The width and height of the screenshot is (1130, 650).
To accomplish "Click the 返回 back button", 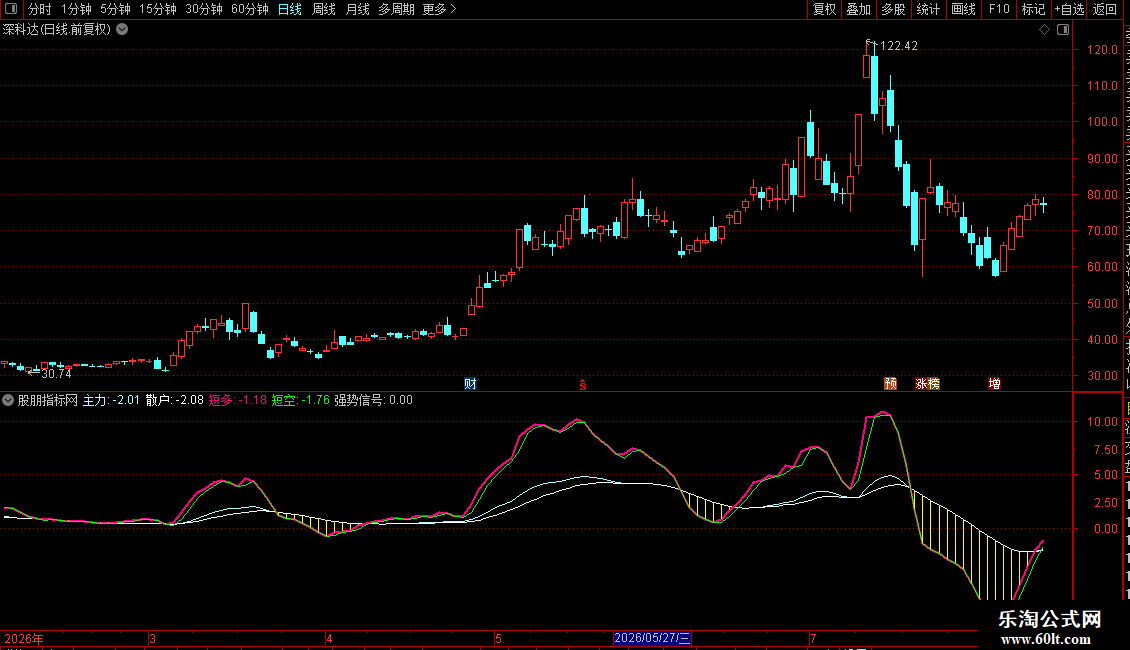I will pyautogui.click(x=1105, y=9).
